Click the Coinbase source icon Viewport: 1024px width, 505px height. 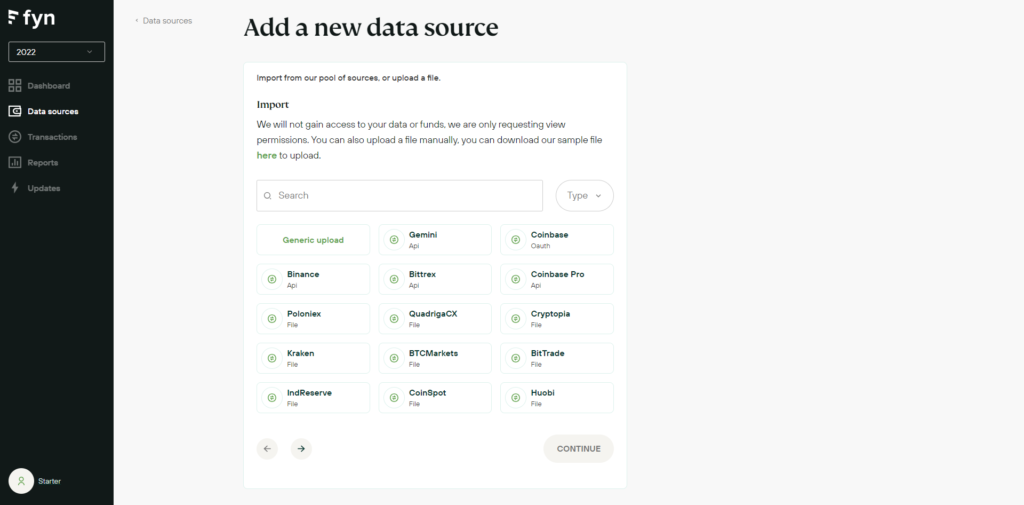tap(515, 240)
